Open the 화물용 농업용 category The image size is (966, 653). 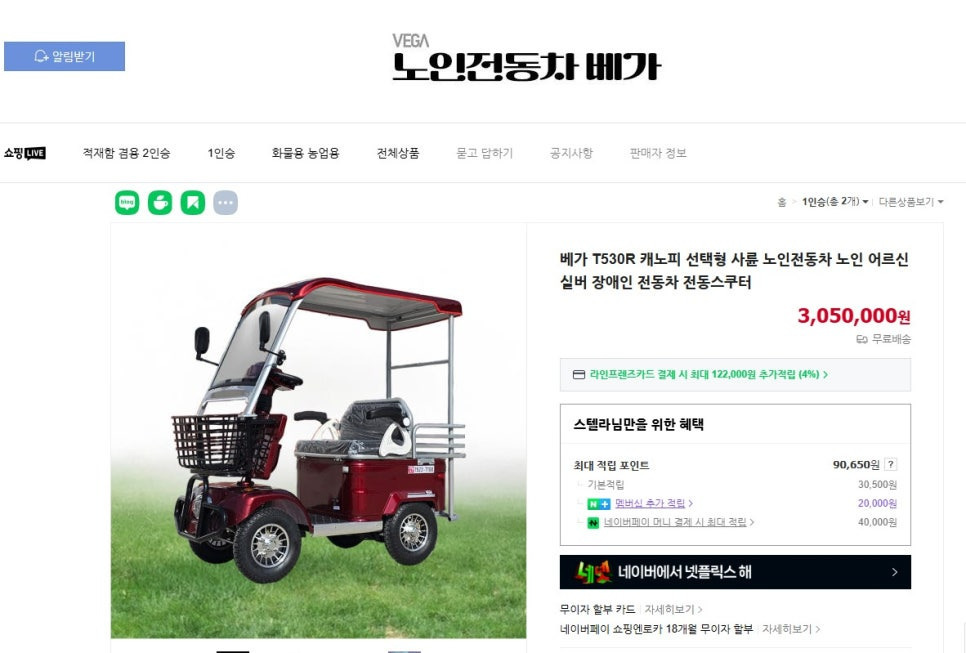click(x=306, y=153)
